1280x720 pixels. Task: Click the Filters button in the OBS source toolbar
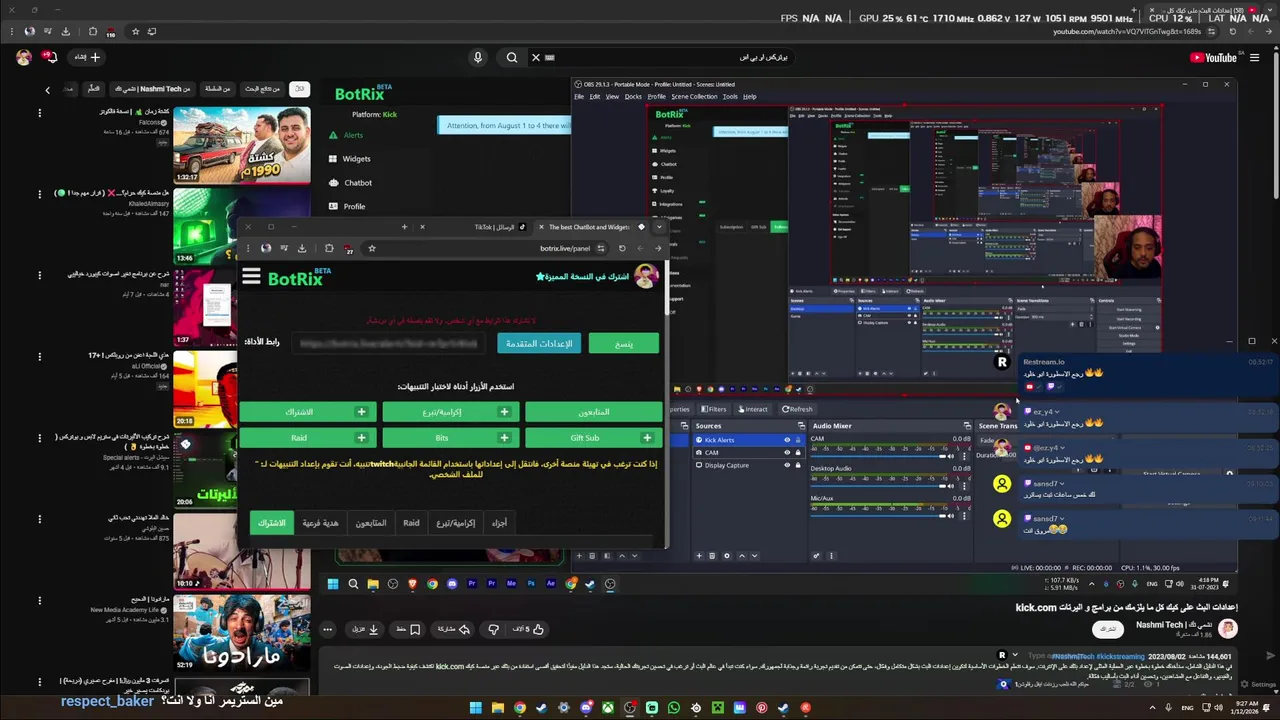713,409
